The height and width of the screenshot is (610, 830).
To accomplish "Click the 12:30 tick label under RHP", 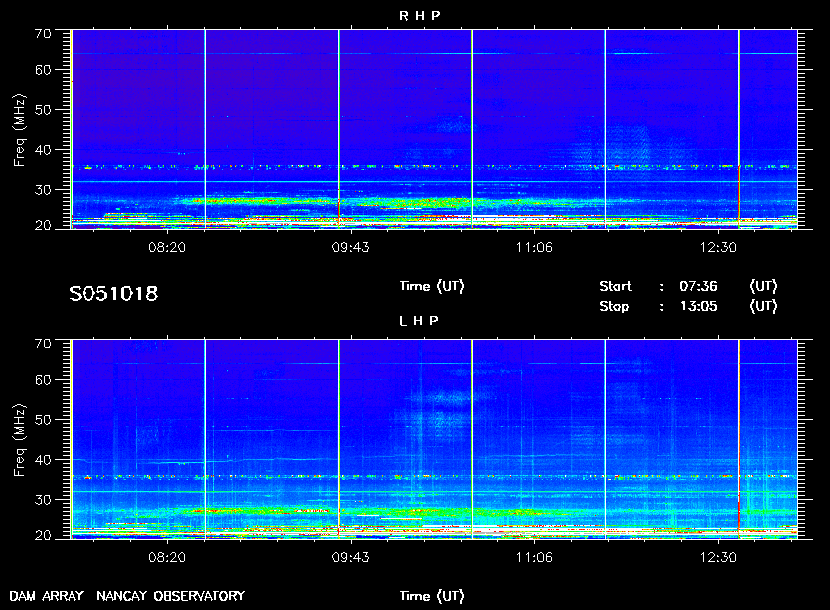I will click(x=718, y=247).
